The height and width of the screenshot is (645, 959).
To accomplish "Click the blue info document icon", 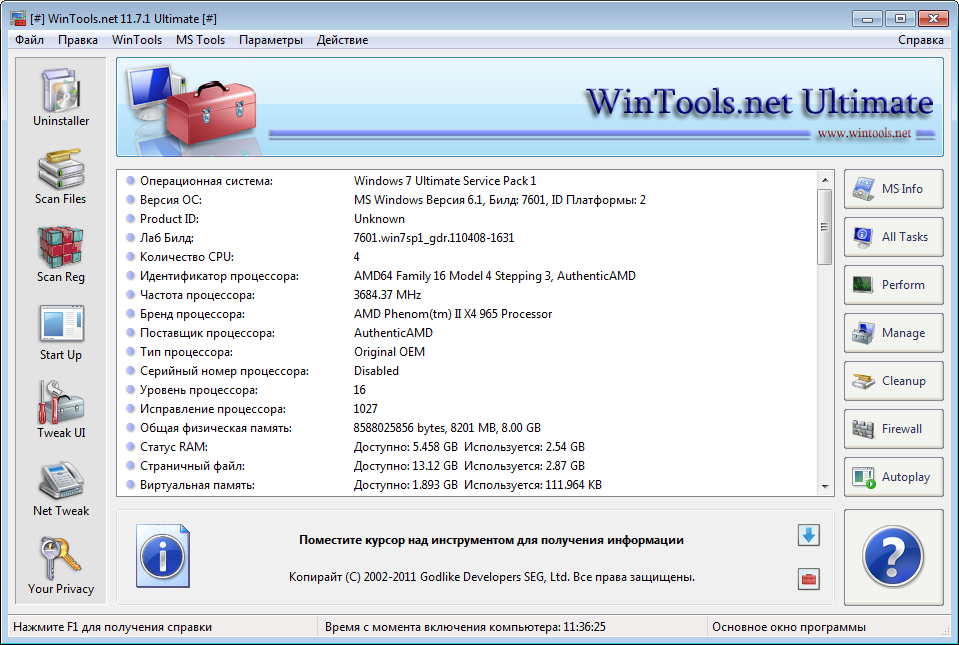I will point(163,556).
